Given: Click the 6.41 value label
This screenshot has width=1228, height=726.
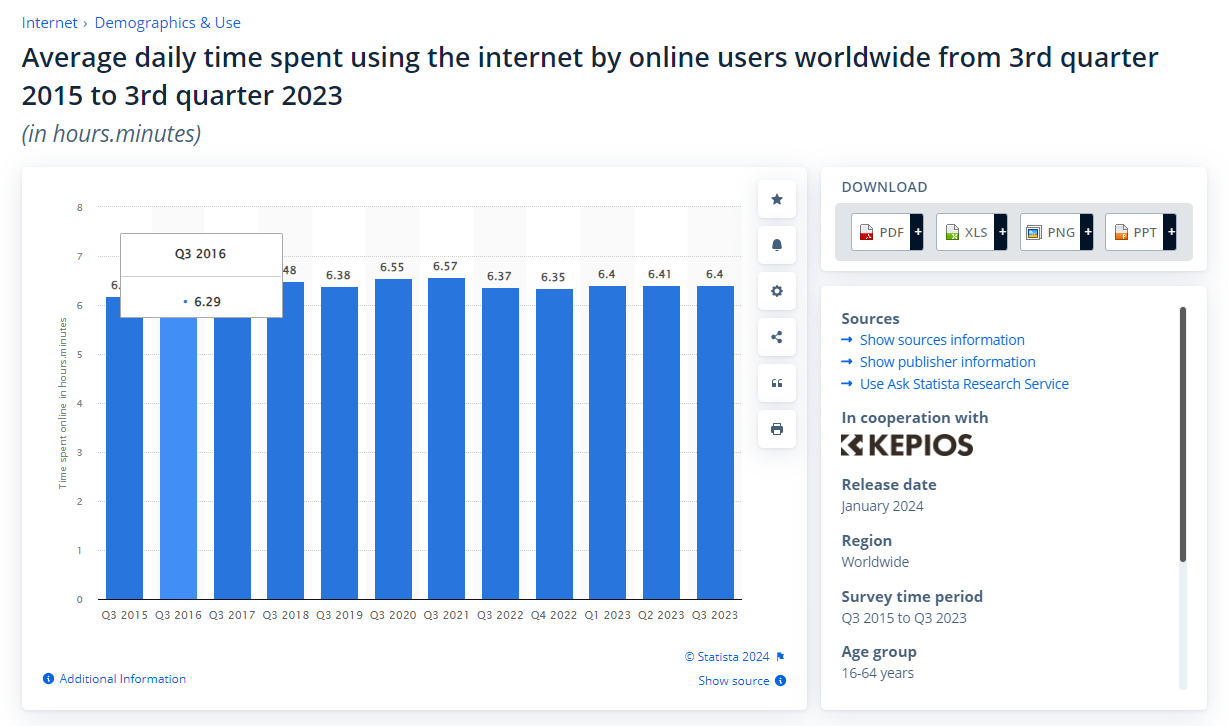Looking at the screenshot, I should 661,274.
